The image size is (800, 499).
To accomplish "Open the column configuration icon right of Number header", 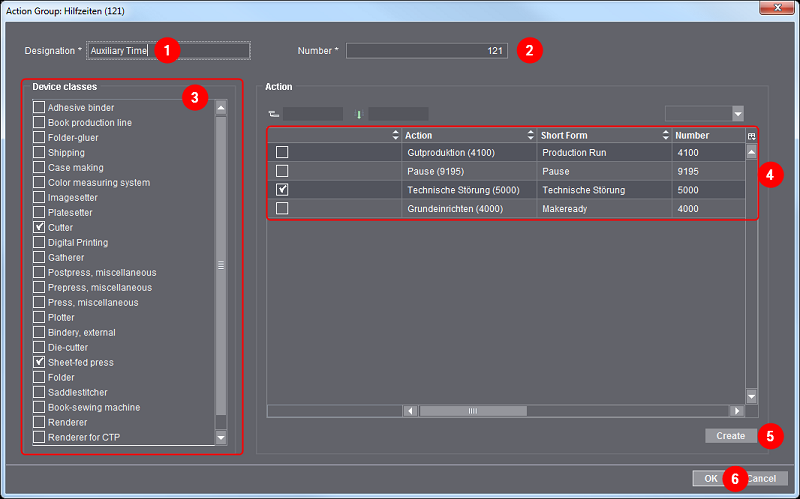I will (x=751, y=135).
